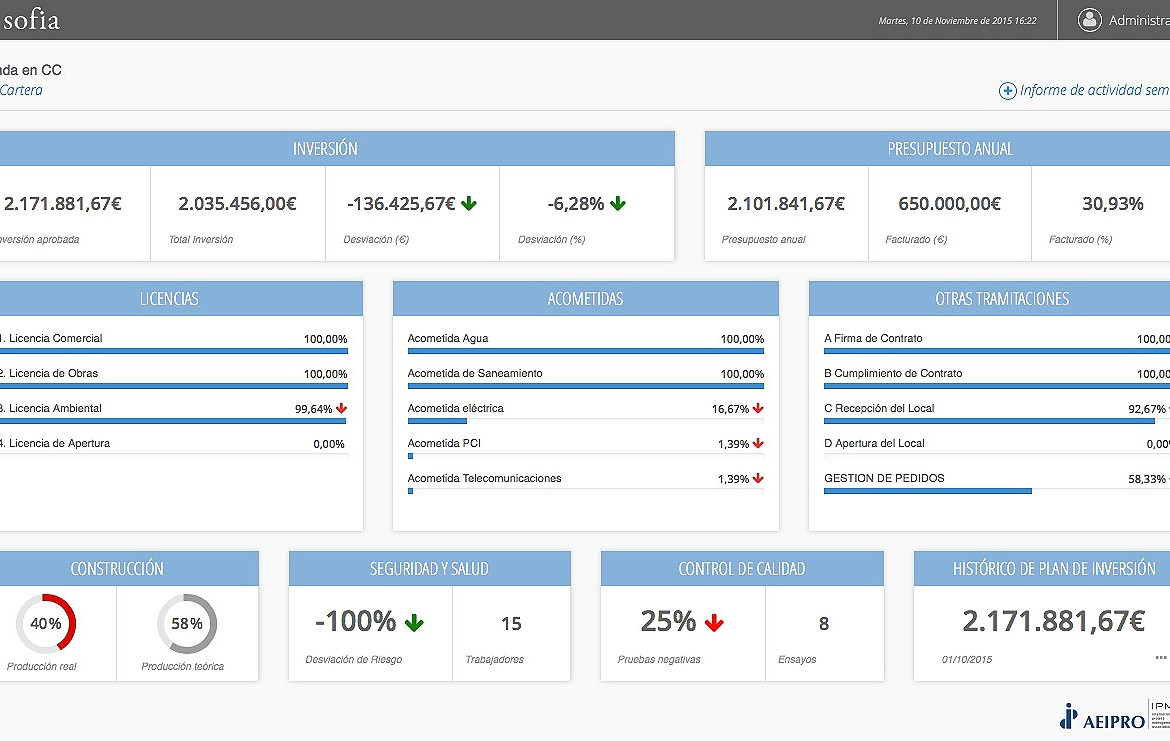
Task: Click red arrow next to 25% negative tests
Action: point(714,622)
